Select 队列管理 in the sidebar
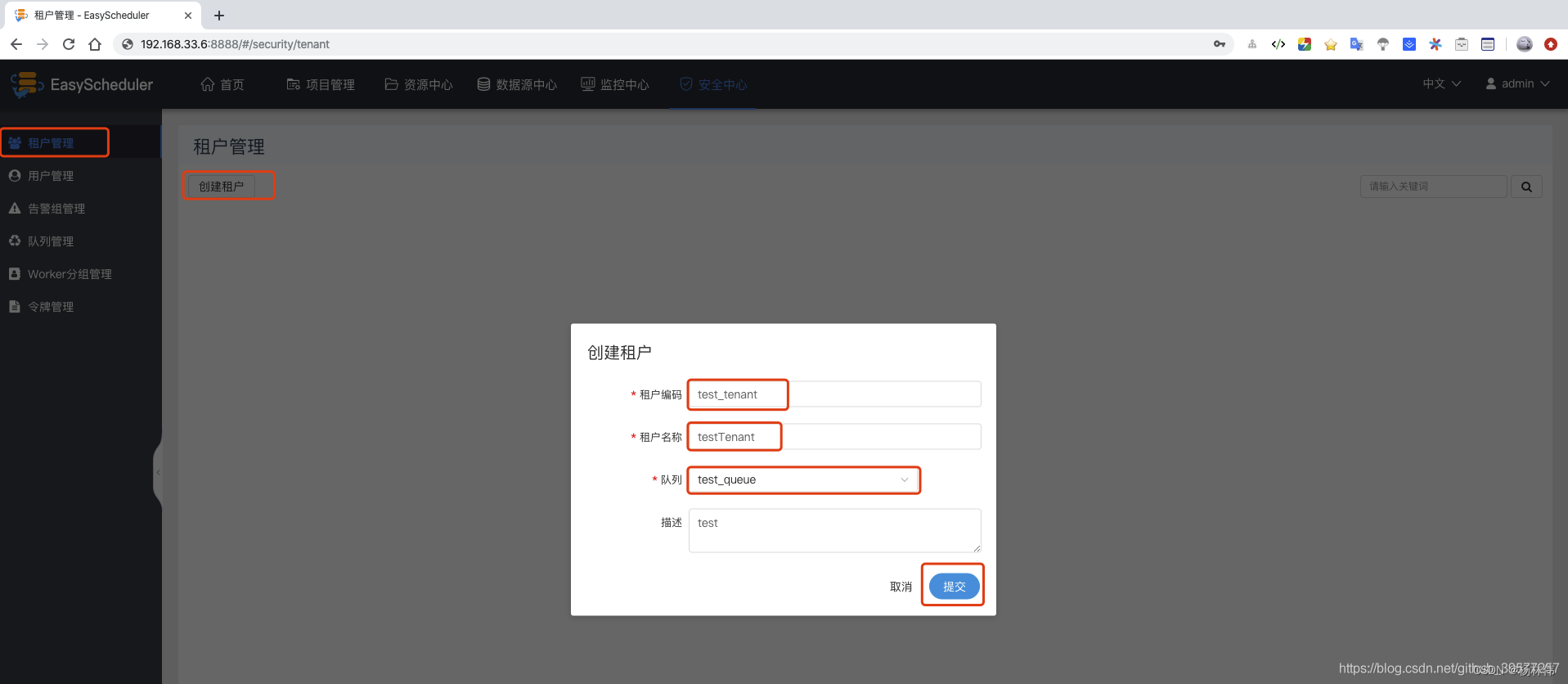 tap(80, 241)
